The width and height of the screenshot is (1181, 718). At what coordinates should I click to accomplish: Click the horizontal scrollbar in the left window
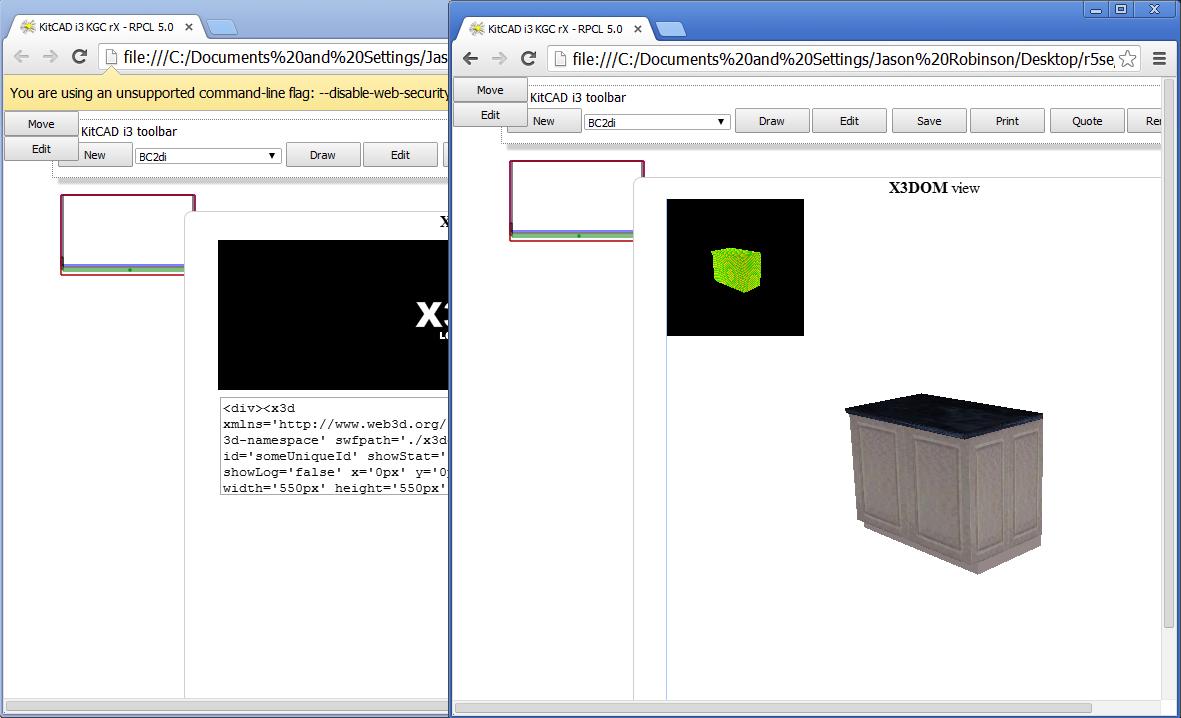[227, 706]
